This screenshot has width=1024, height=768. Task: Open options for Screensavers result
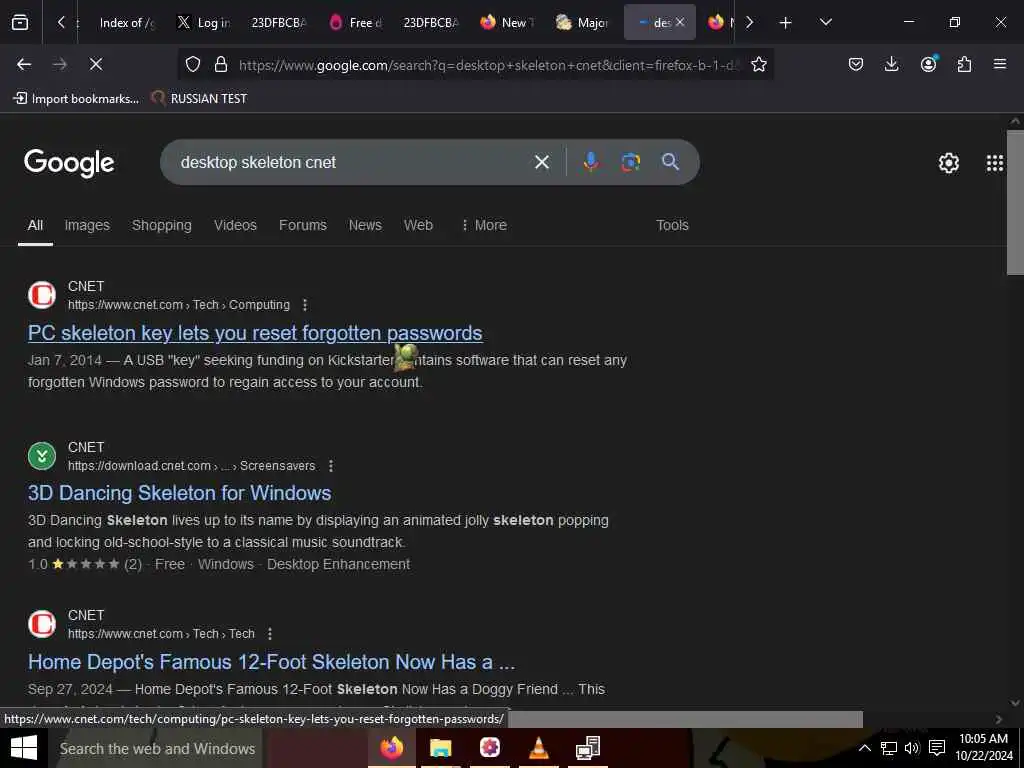(330, 466)
